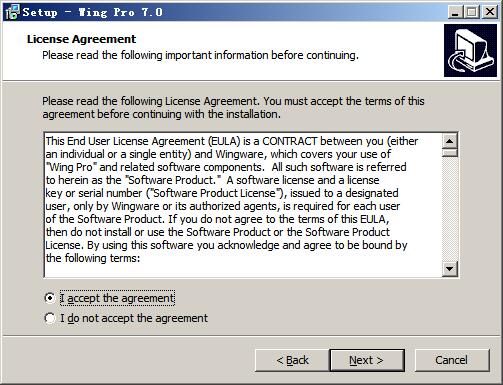Close the Setup - Wing Pro window

coord(490,12)
